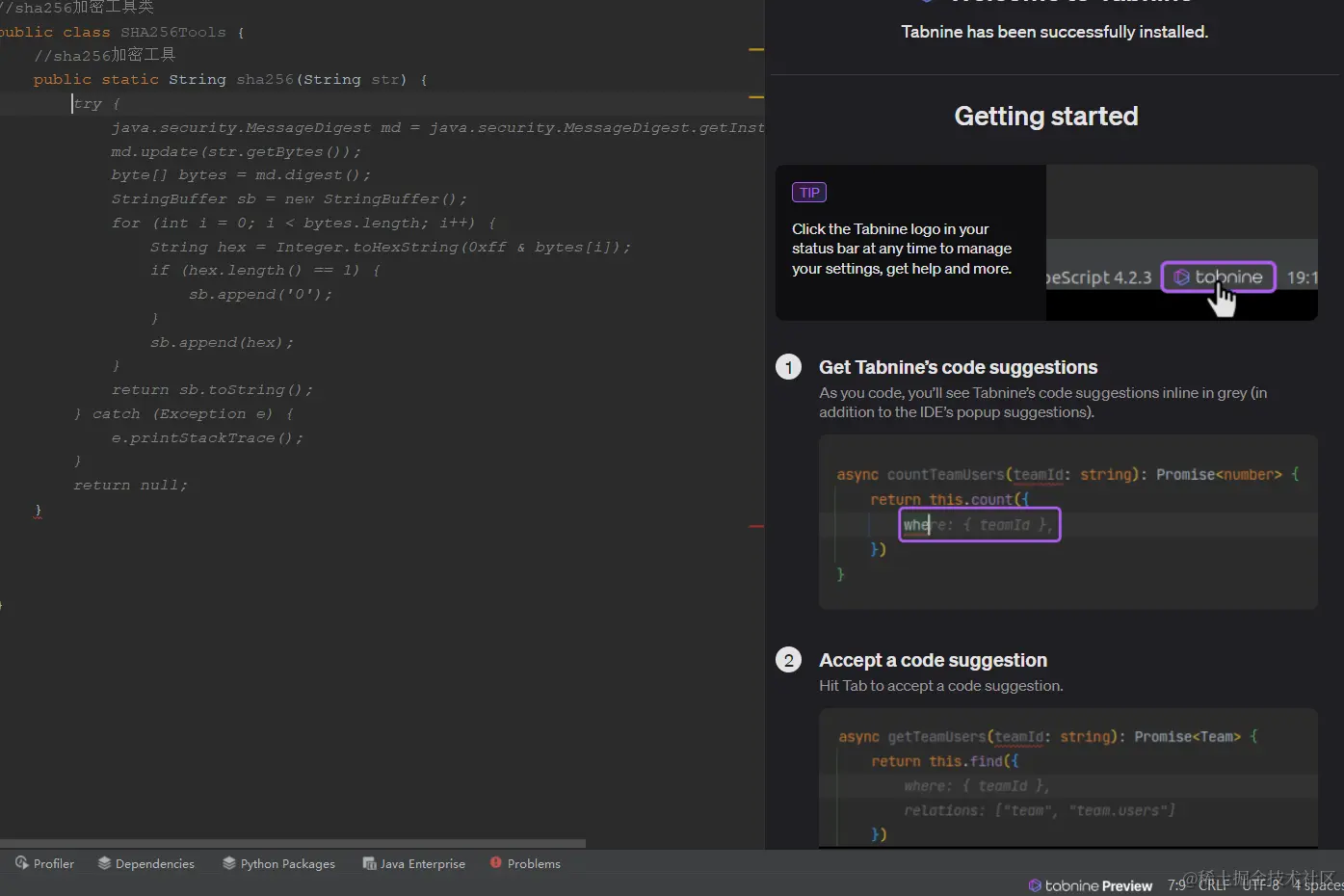This screenshot has width=1344, height=896.
Task: Click the "} catch (Exception e) {" line
Action: pyautogui.click(x=183, y=413)
